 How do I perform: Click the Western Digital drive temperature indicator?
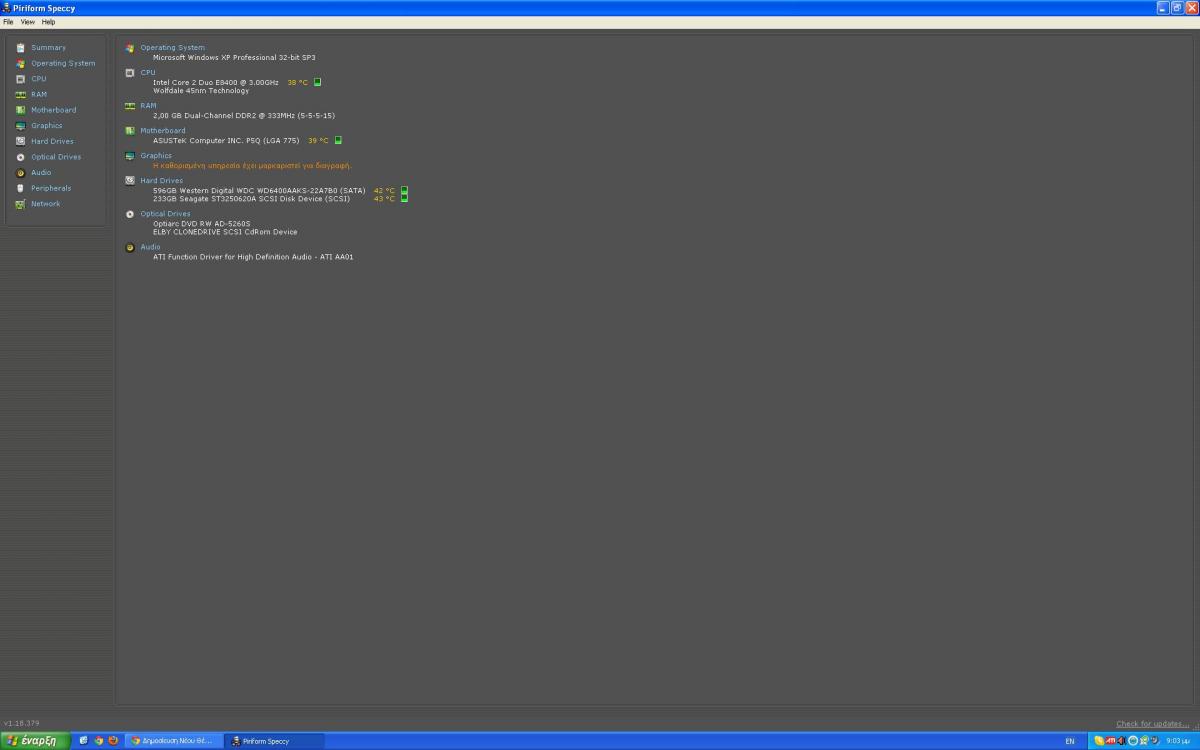tap(404, 190)
